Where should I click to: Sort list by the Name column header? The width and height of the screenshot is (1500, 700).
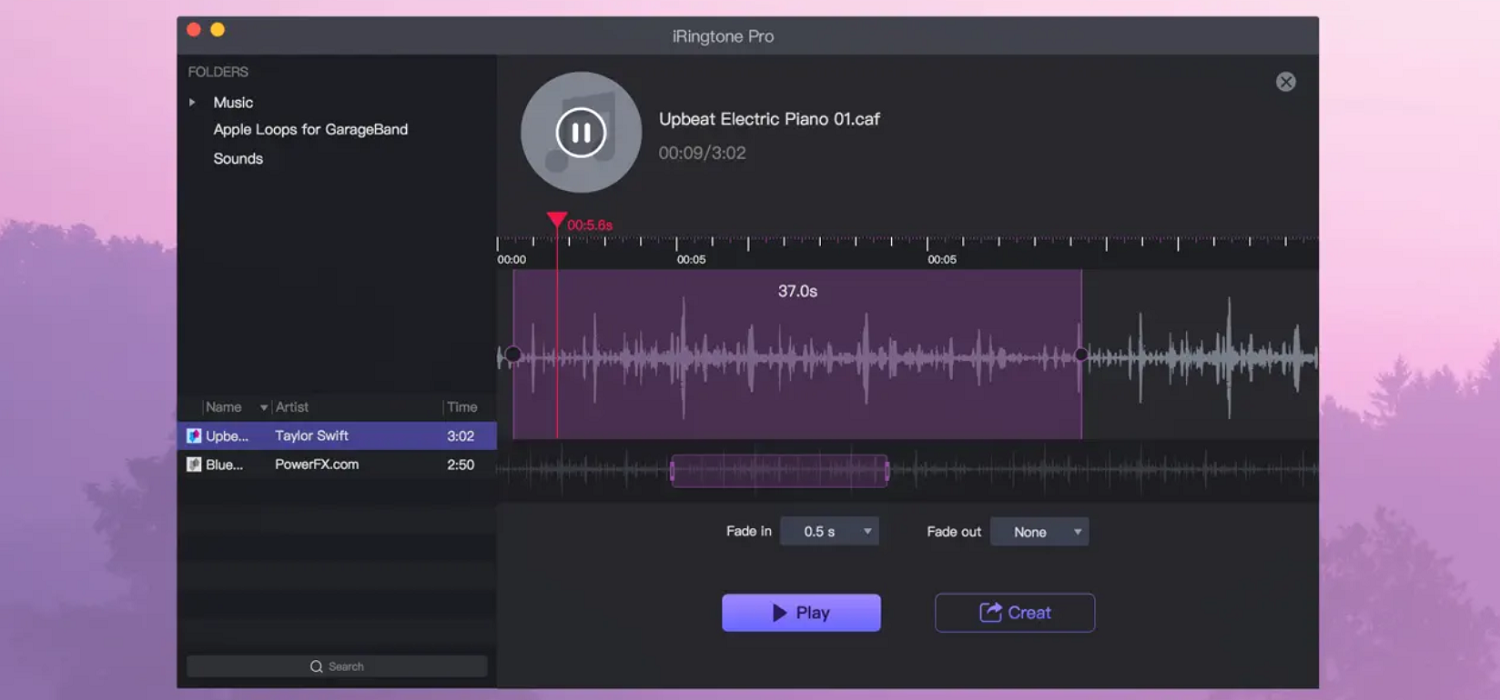click(224, 407)
